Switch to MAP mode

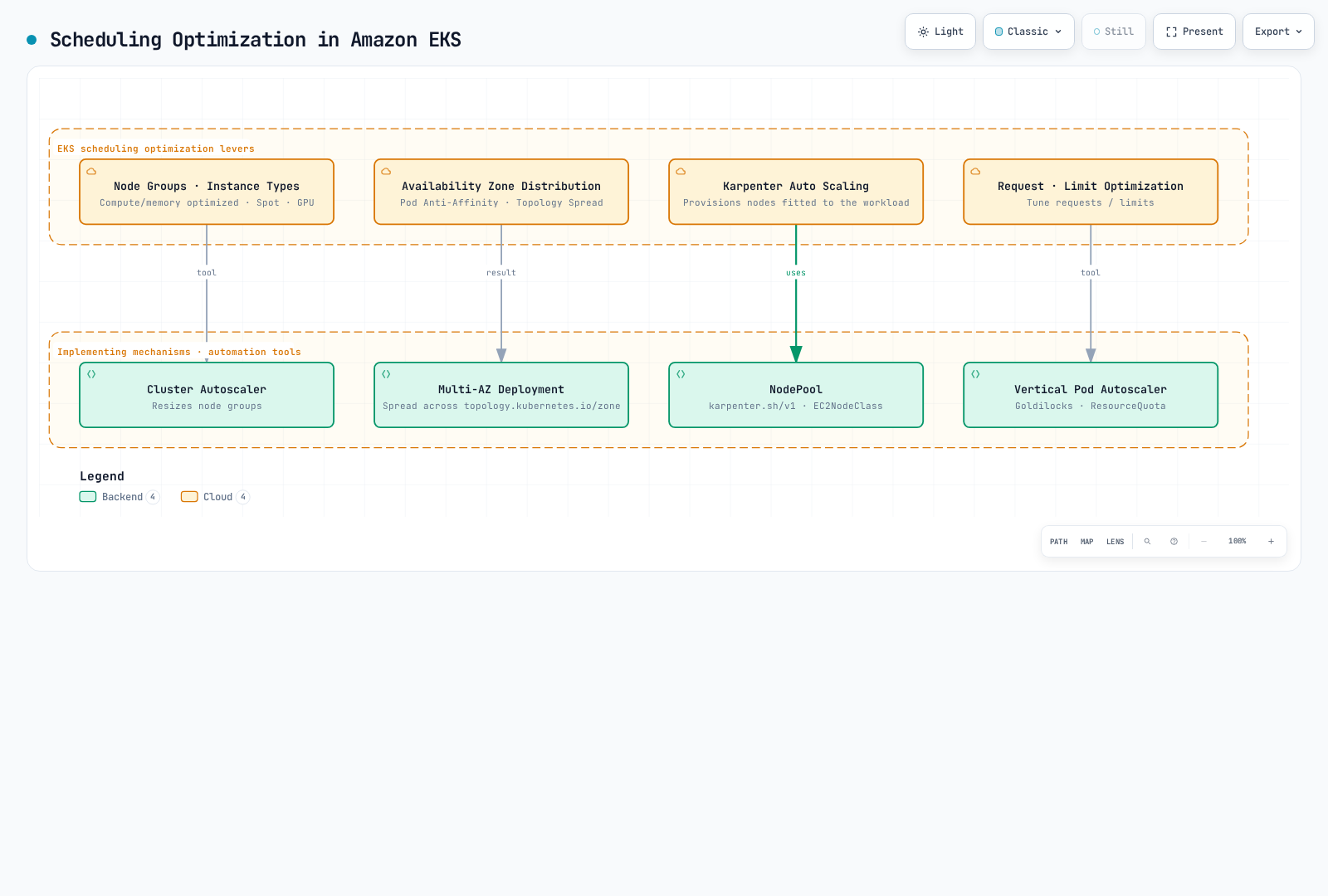point(1086,542)
